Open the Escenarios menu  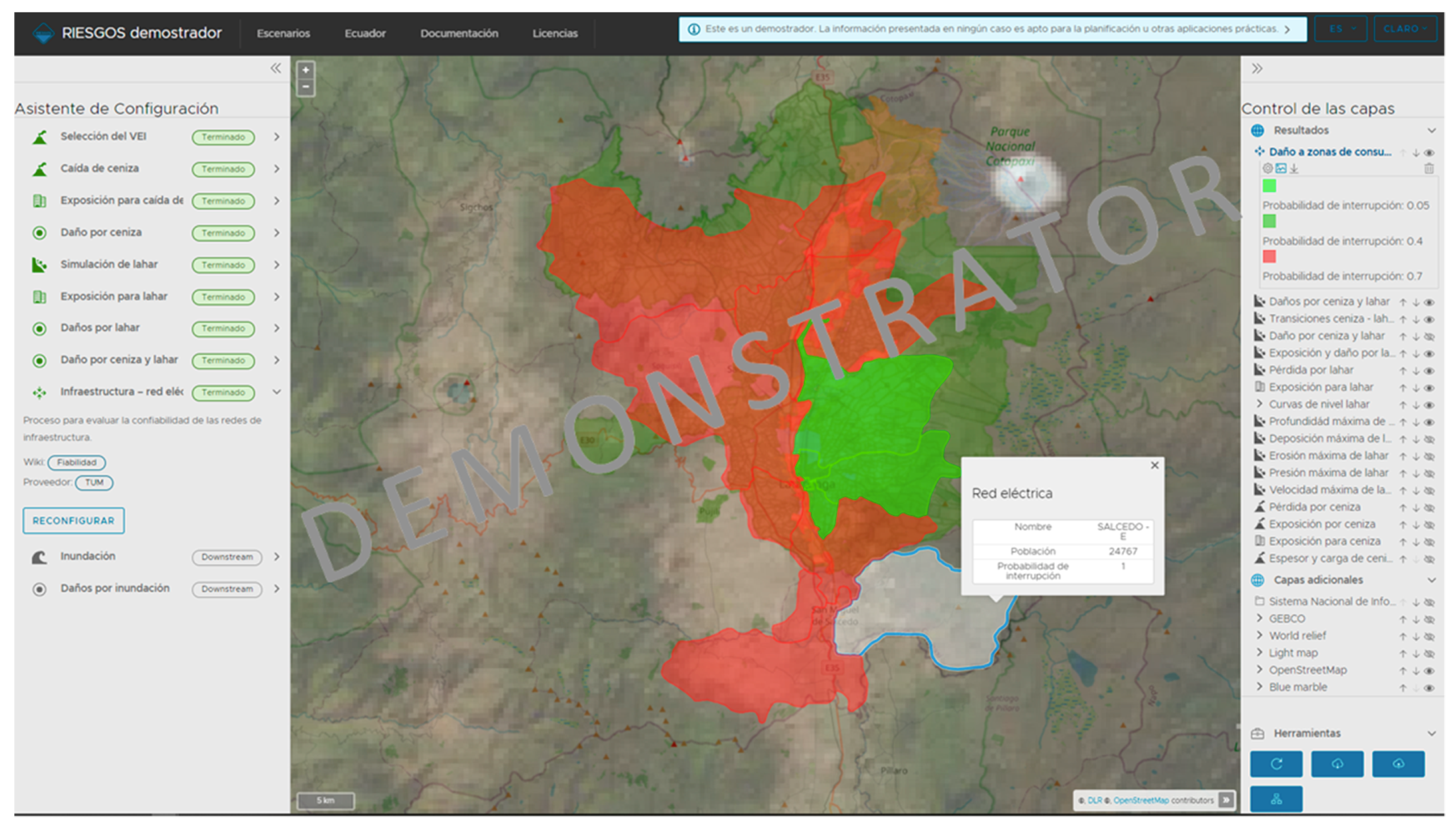[283, 33]
